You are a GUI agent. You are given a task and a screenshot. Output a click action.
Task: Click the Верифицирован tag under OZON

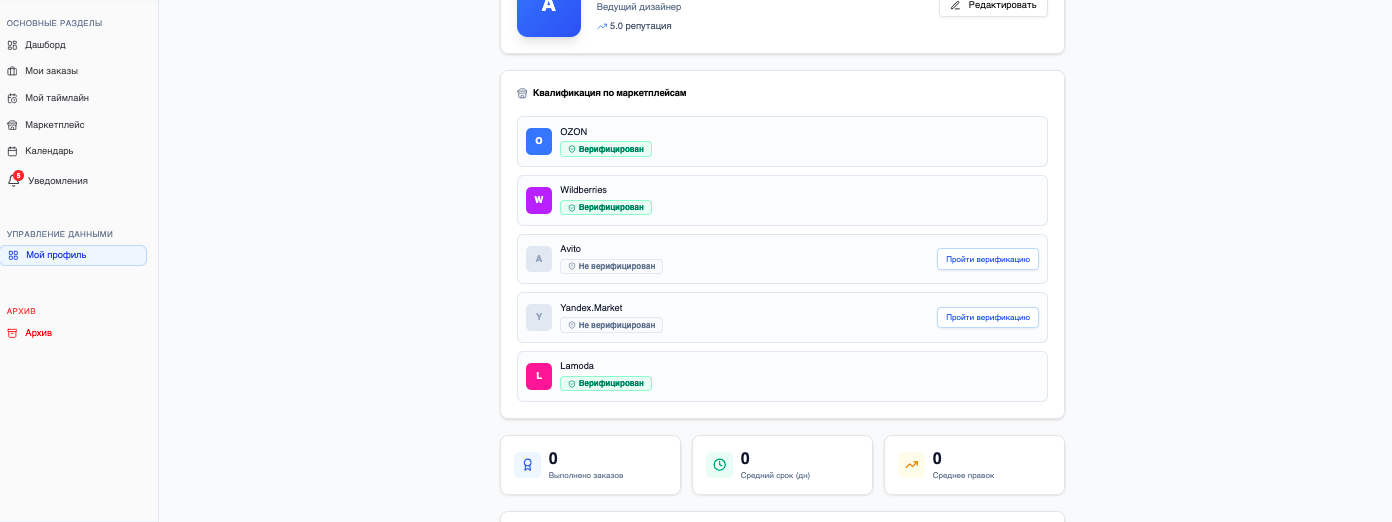pyautogui.click(x=606, y=149)
